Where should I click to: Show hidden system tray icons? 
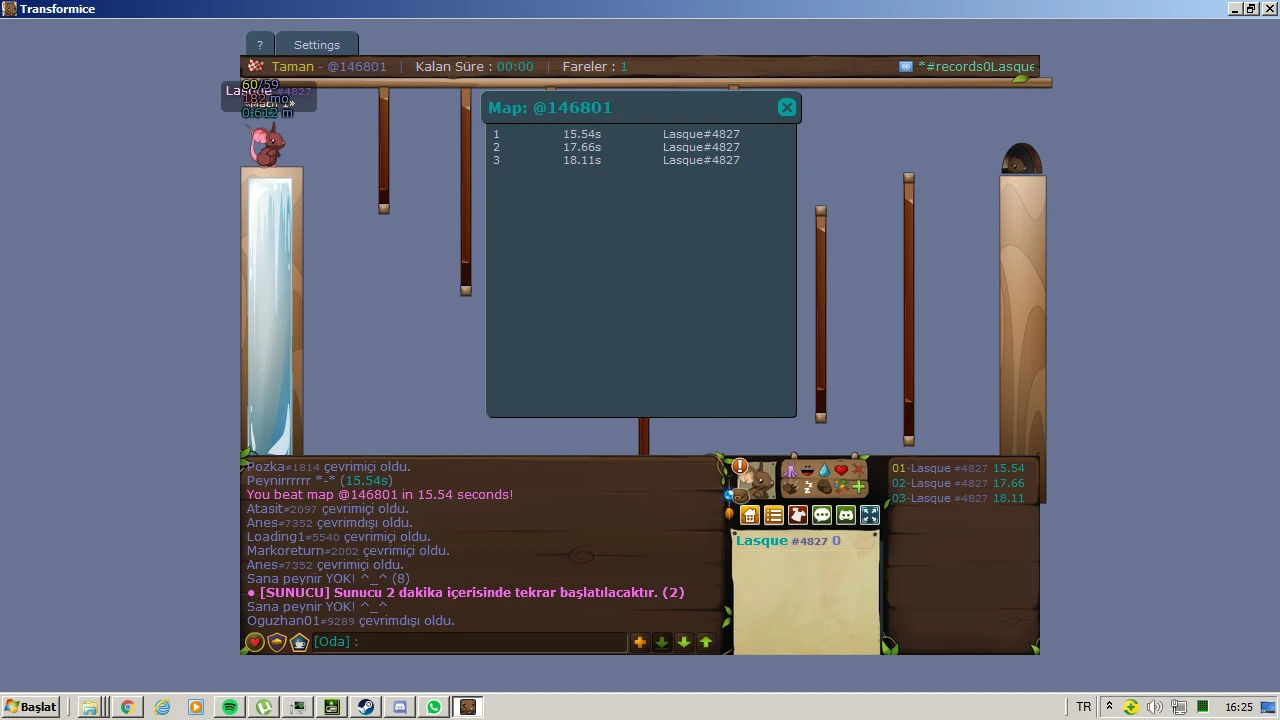point(1109,707)
